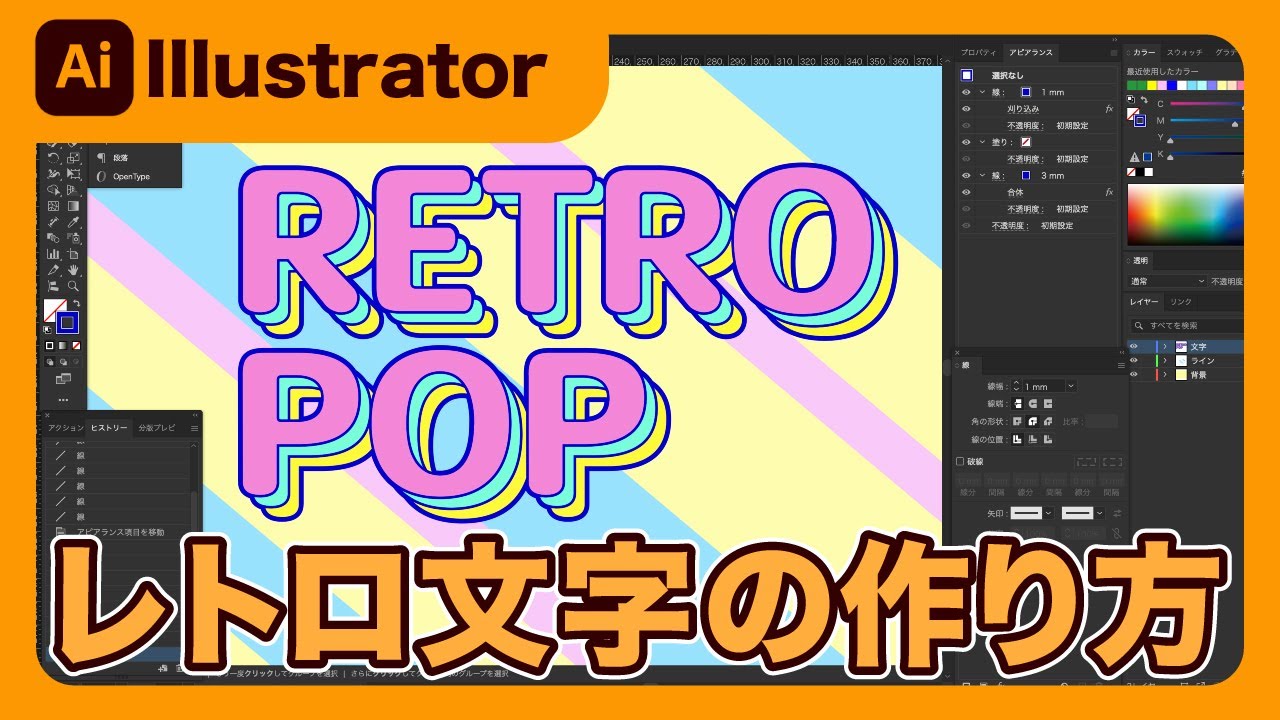The width and height of the screenshot is (1280, 720).
Task: Align stroke to outside
Action: pyautogui.click(x=1047, y=439)
